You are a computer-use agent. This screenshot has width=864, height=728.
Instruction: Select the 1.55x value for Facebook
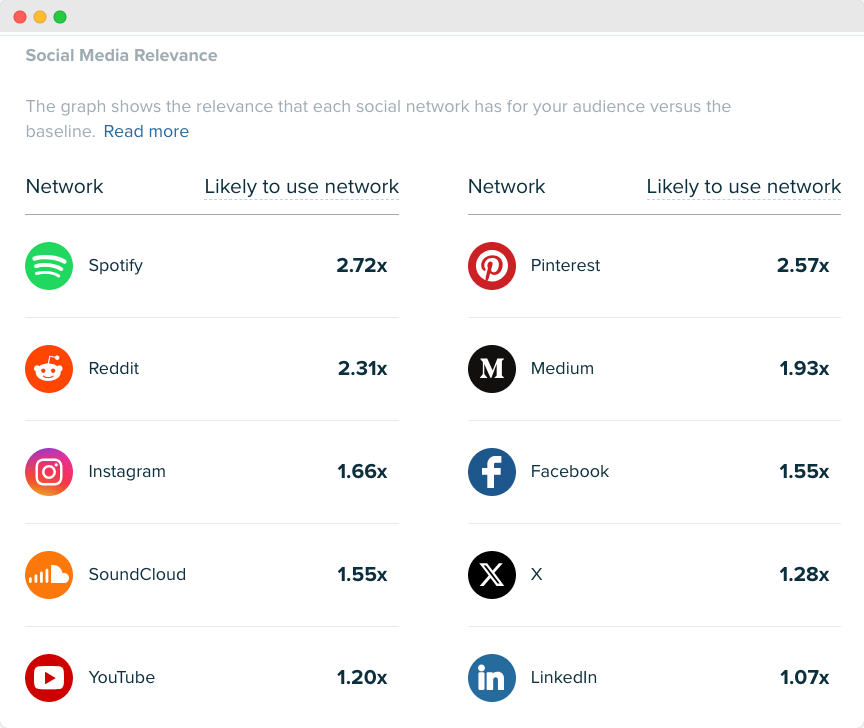click(804, 471)
